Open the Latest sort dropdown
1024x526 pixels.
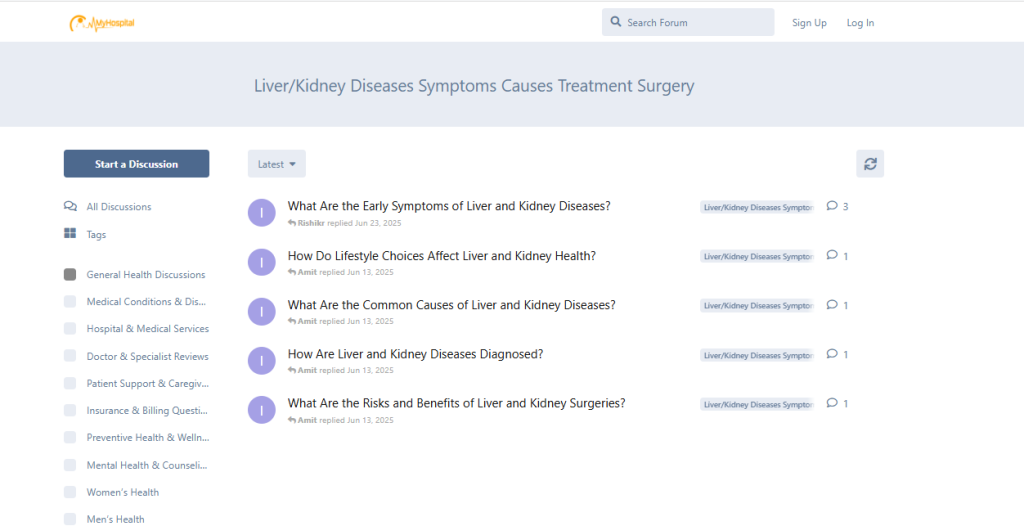(277, 164)
